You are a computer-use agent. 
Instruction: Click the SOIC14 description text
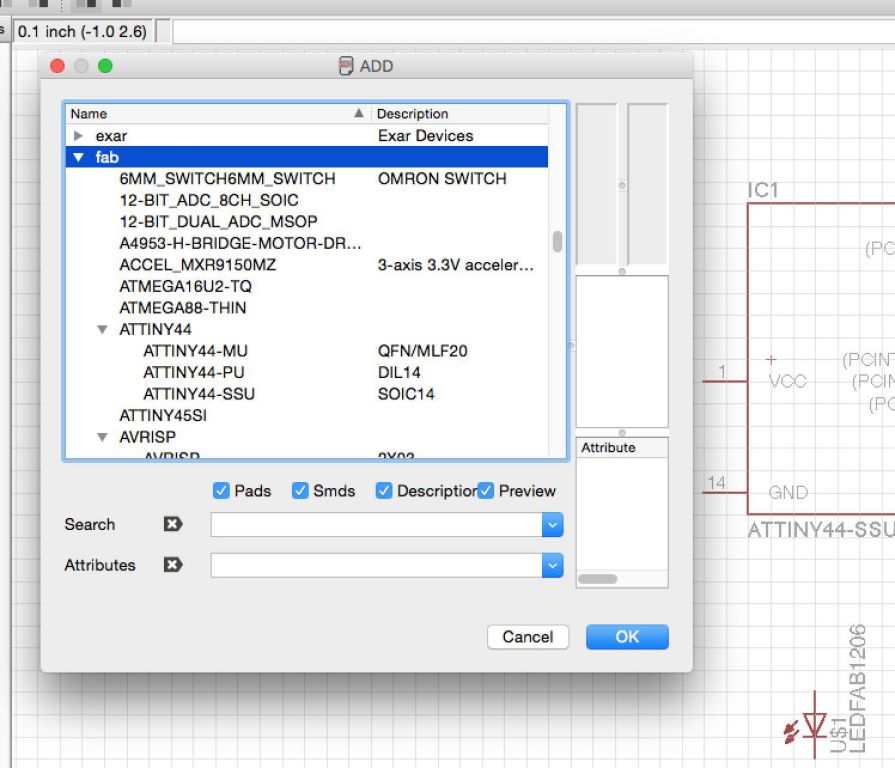click(406, 394)
